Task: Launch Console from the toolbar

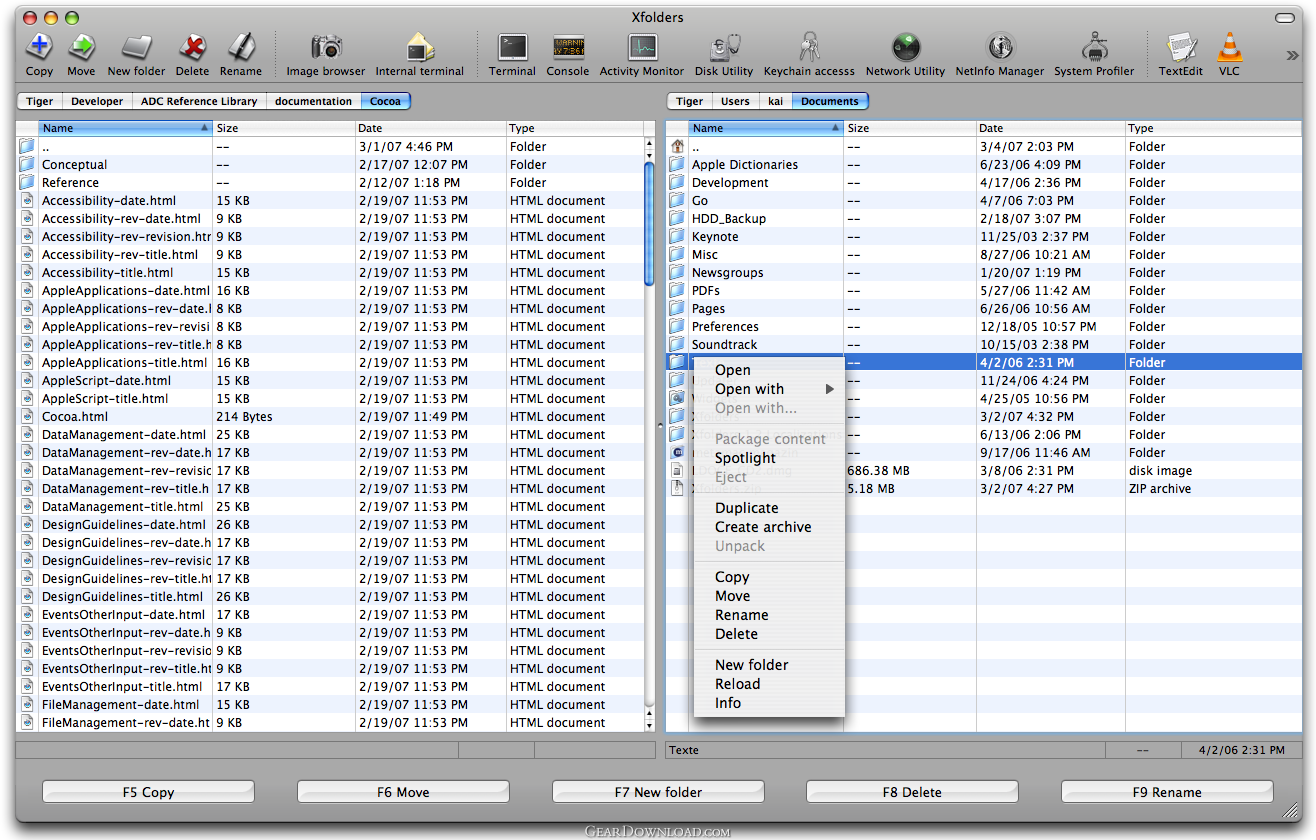Action: tap(568, 47)
